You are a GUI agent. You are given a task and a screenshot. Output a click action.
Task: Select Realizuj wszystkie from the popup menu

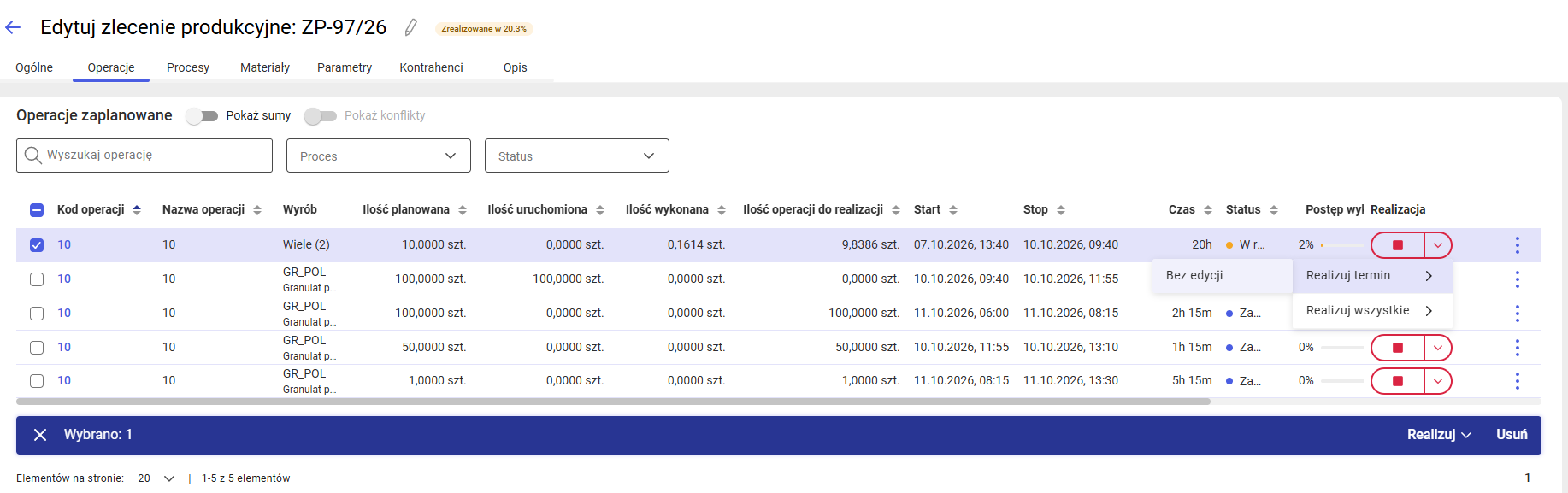(1372, 311)
